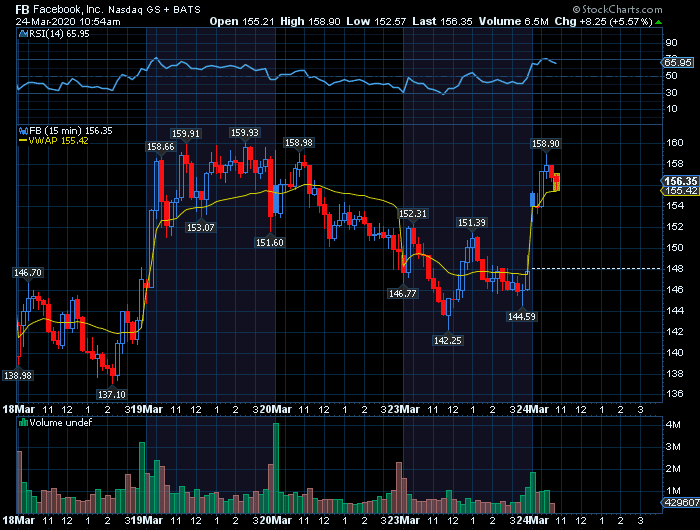Screen dimensions: 700x530
Task: Click the 159.91 price high label
Action: (186, 134)
